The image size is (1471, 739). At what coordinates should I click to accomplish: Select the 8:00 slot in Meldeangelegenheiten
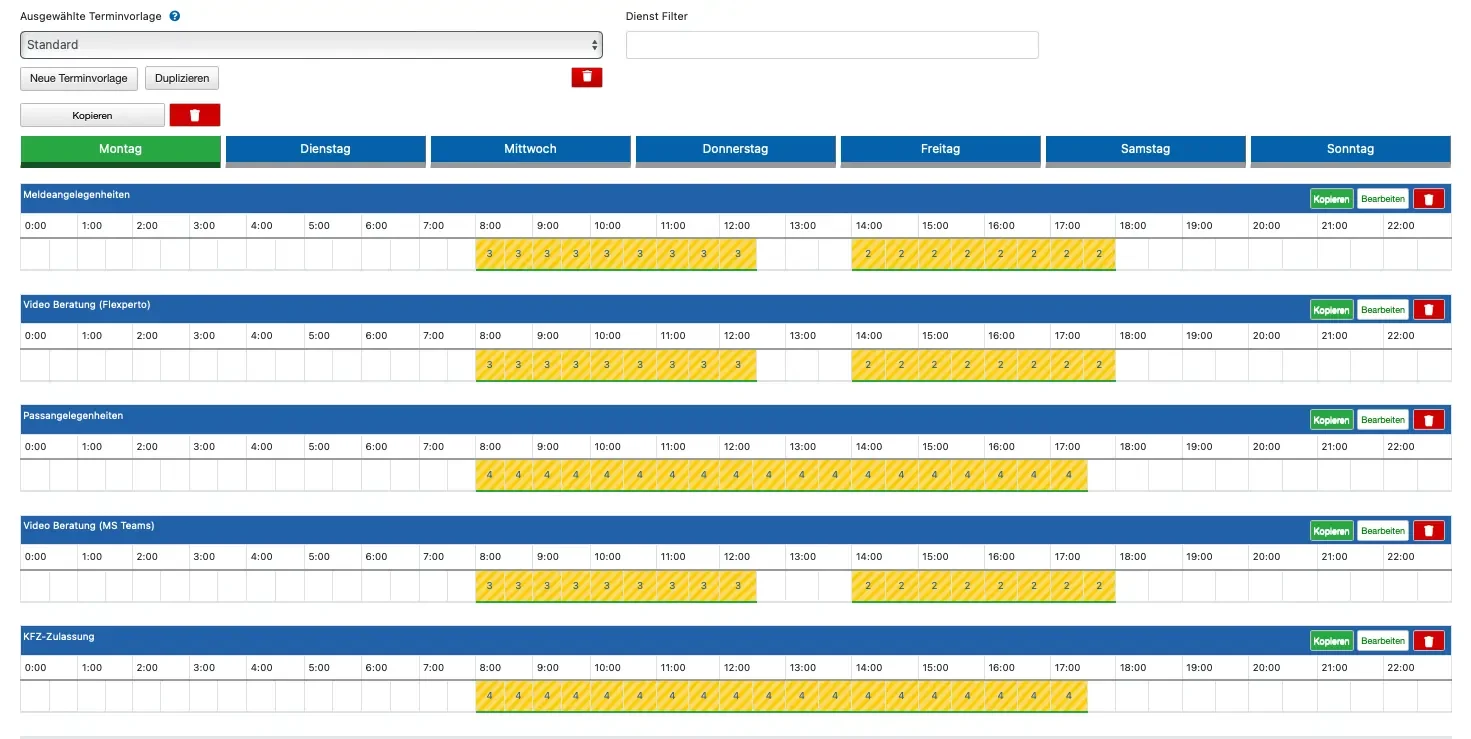pos(489,254)
